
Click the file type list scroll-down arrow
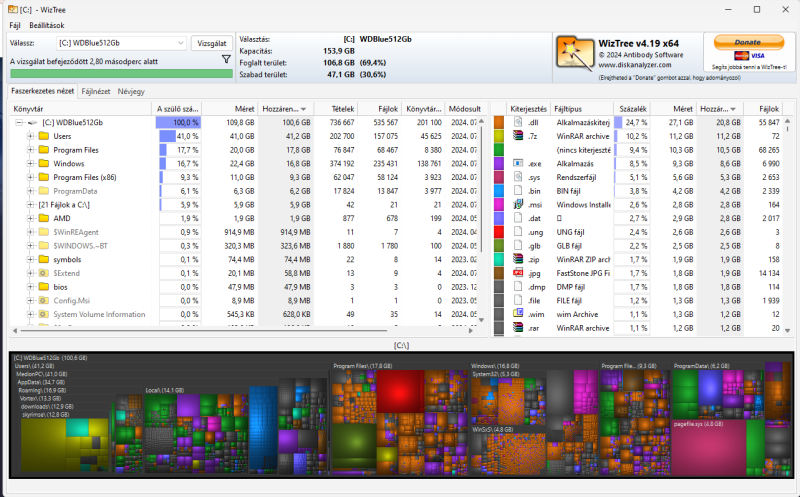(x=788, y=331)
